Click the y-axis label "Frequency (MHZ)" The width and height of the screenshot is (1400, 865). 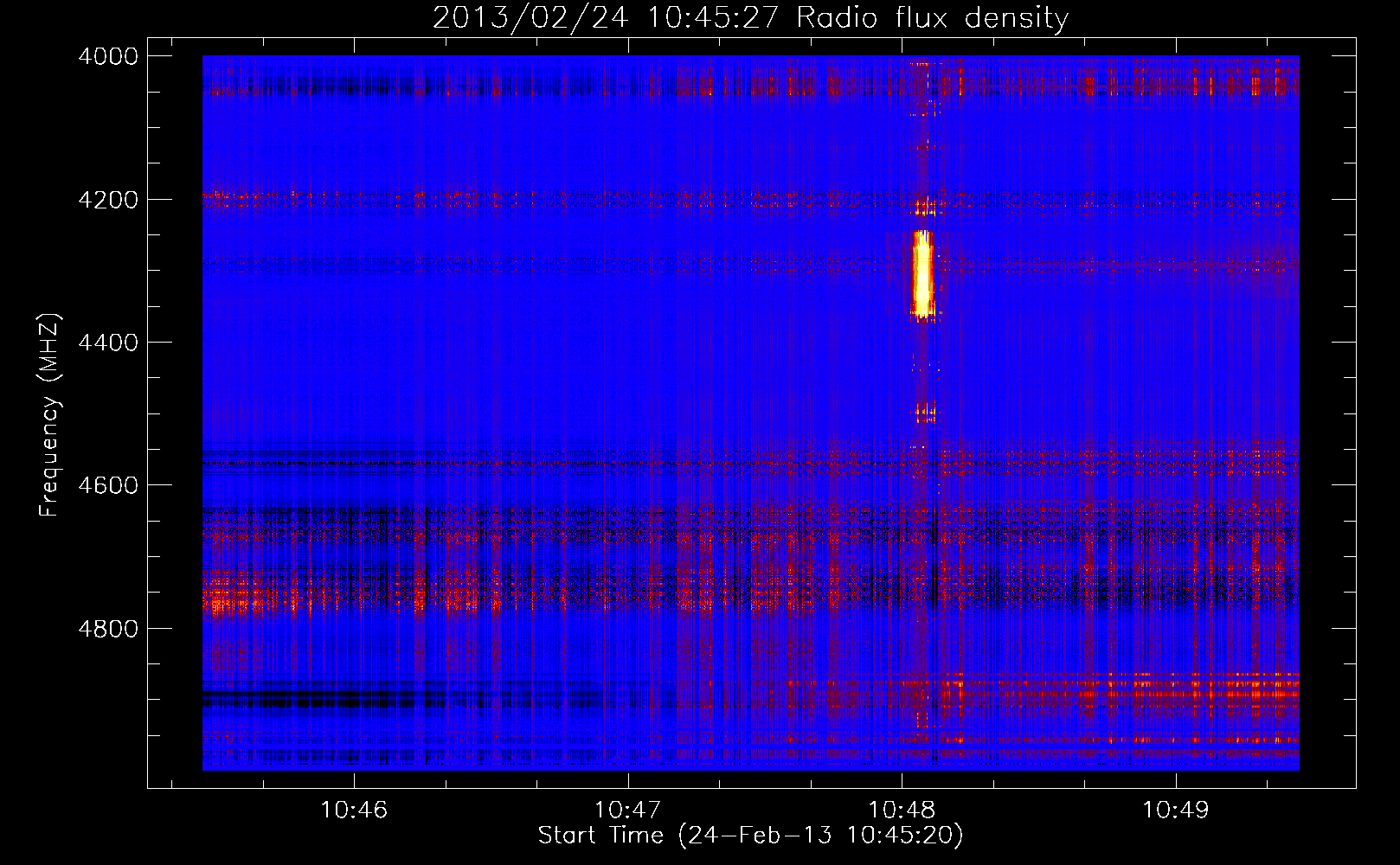tap(50, 415)
